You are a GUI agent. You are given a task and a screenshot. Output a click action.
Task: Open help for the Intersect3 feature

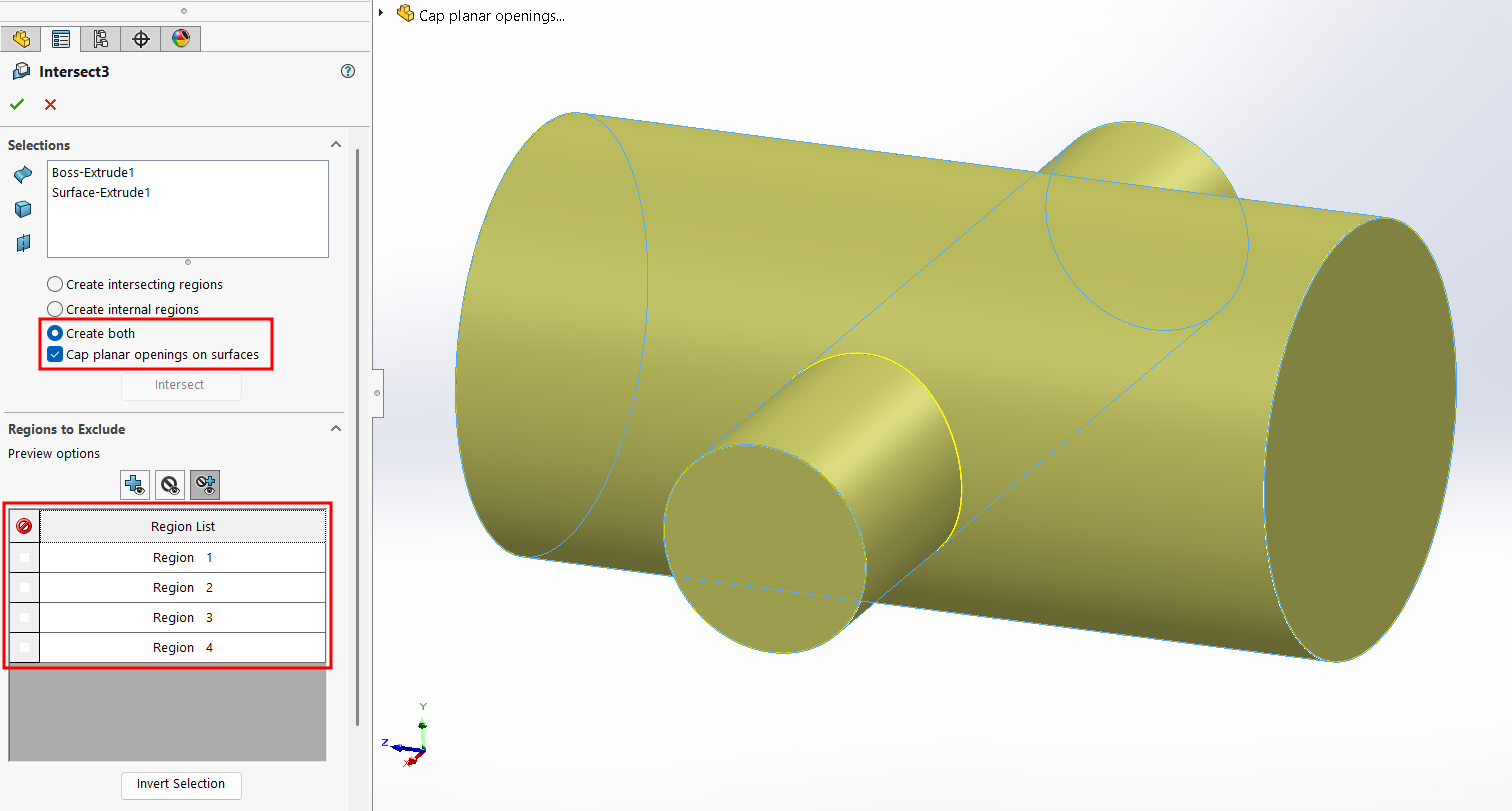[348, 71]
